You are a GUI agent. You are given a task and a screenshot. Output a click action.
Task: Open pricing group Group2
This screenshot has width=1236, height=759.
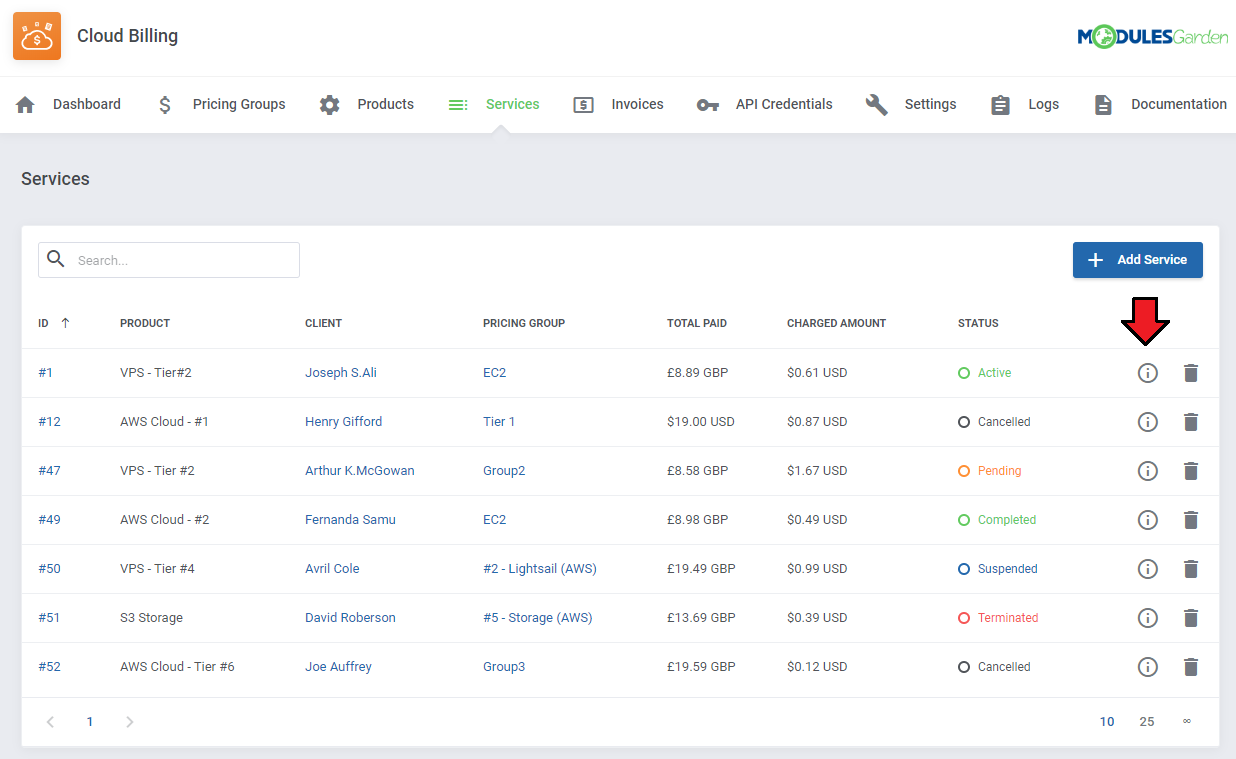tap(504, 471)
